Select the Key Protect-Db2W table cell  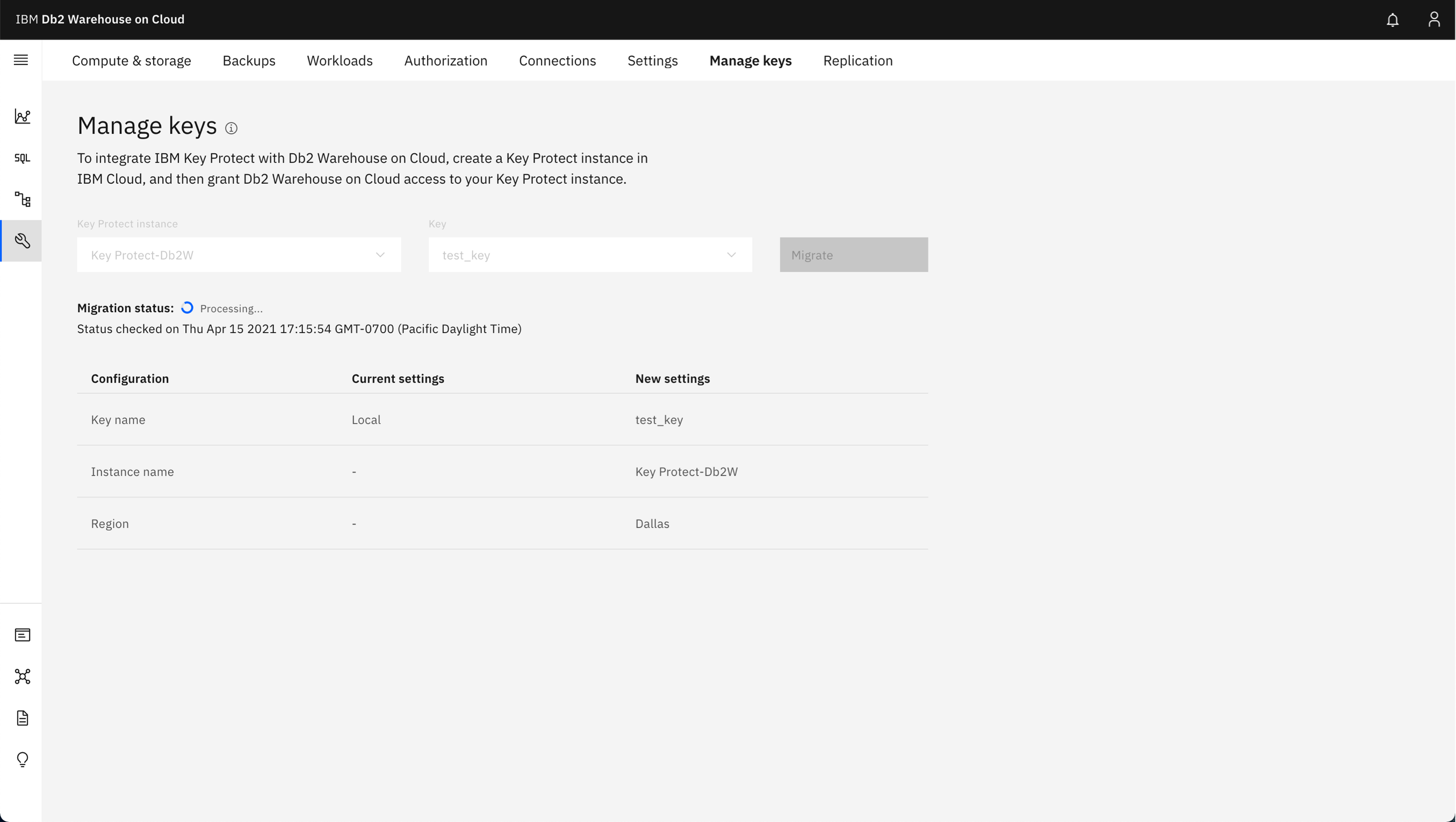(x=686, y=472)
